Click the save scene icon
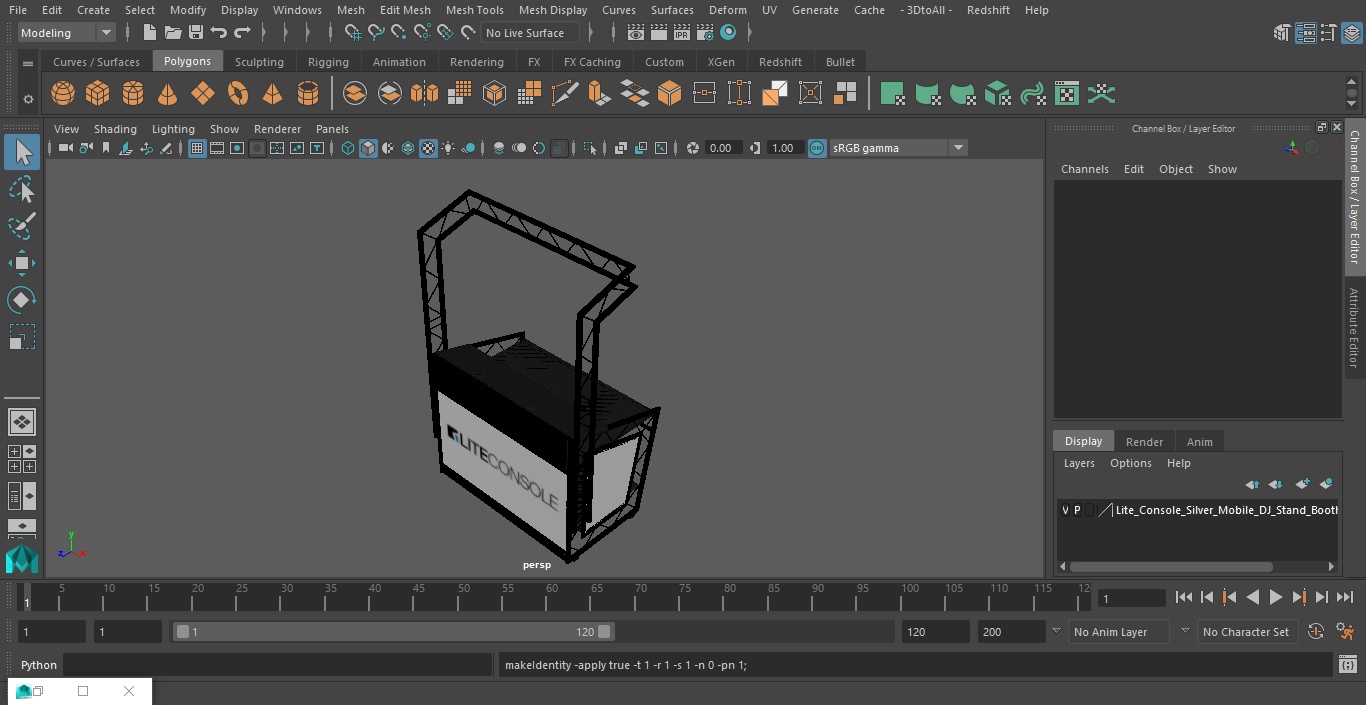The height and width of the screenshot is (705, 1366). coord(196,33)
